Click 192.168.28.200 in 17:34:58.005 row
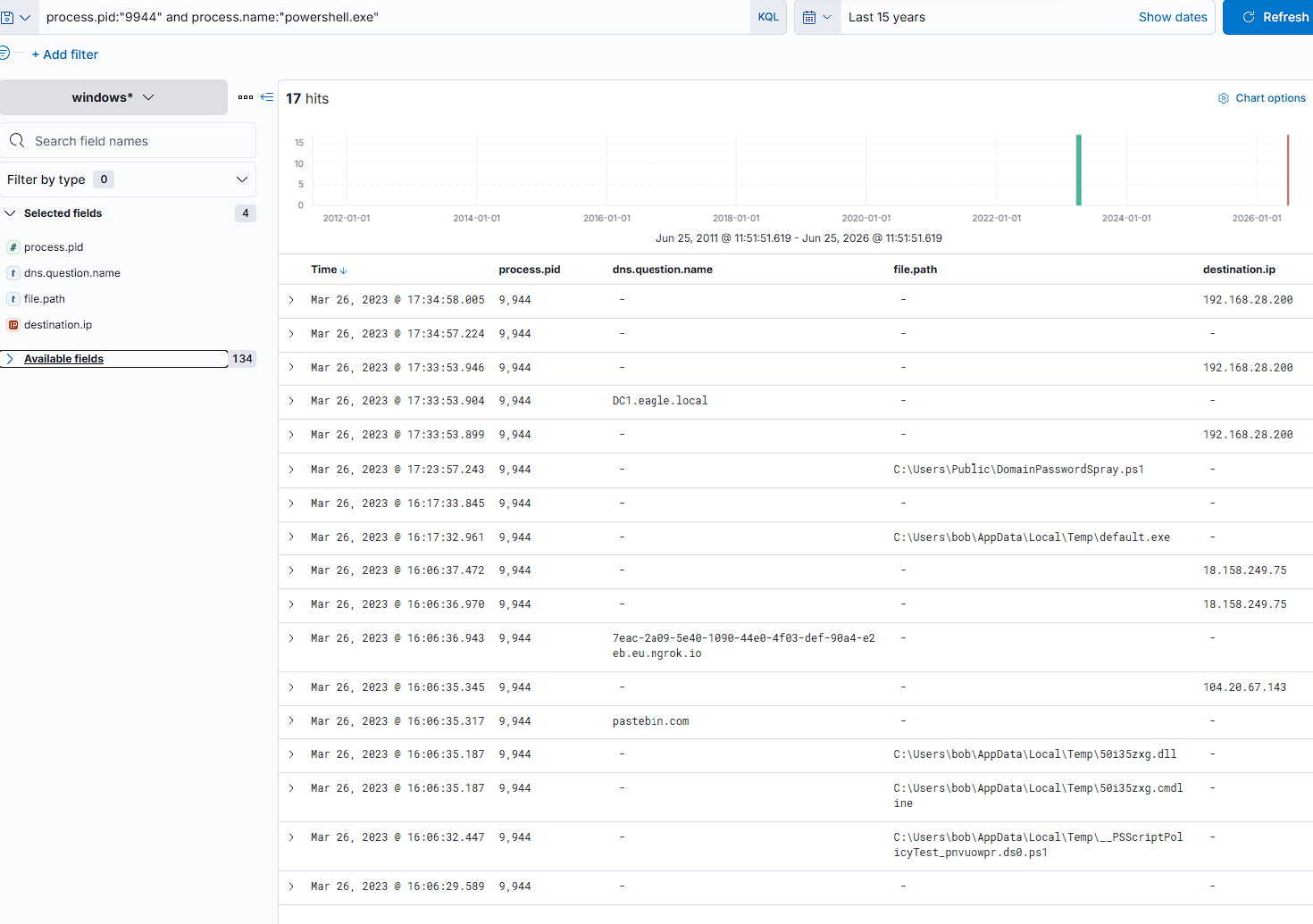The height and width of the screenshot is (924, 1313). pyautogui.click(x=1248, y=300)
